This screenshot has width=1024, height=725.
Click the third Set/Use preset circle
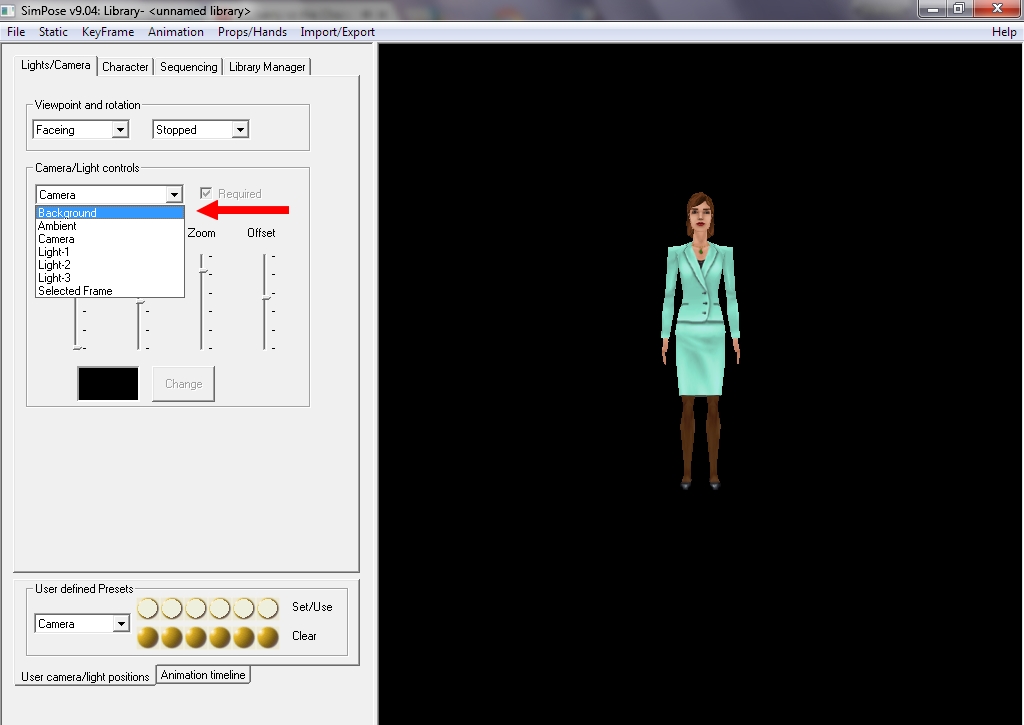(196, 608)
